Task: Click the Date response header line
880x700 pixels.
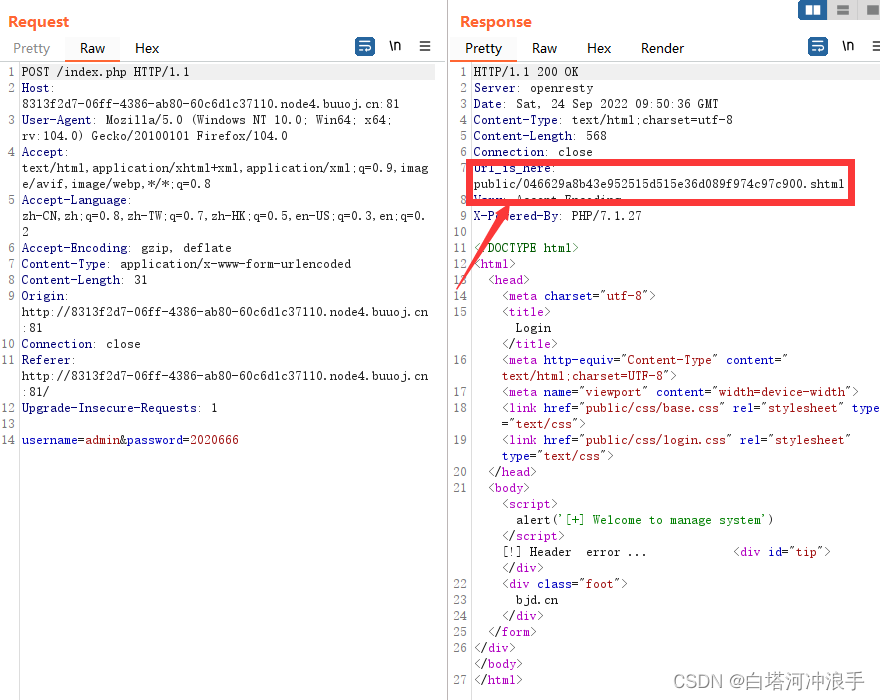Action: 596,104
